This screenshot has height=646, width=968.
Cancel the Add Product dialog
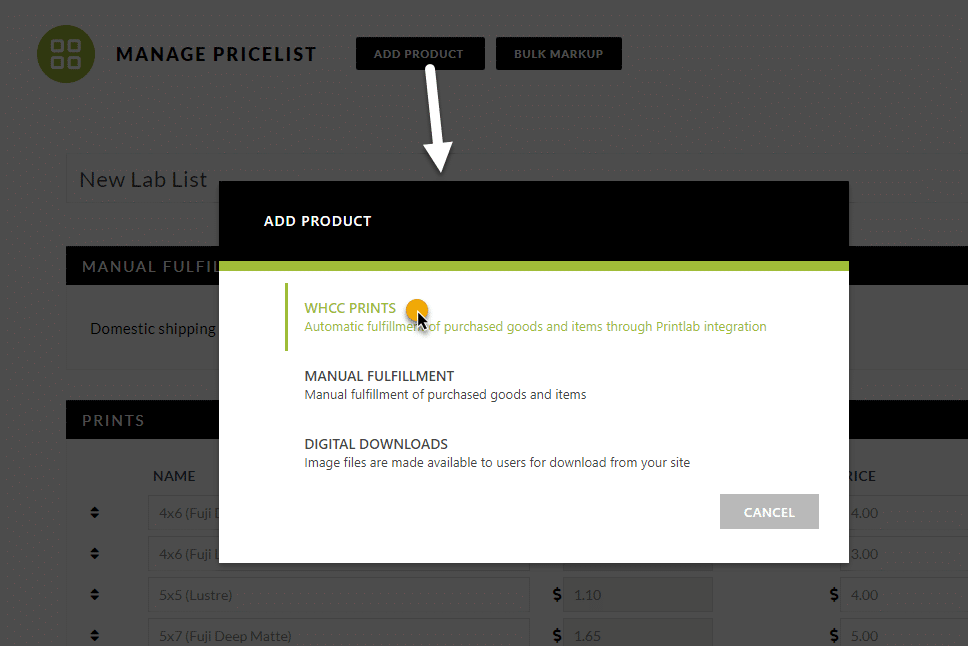769,511
